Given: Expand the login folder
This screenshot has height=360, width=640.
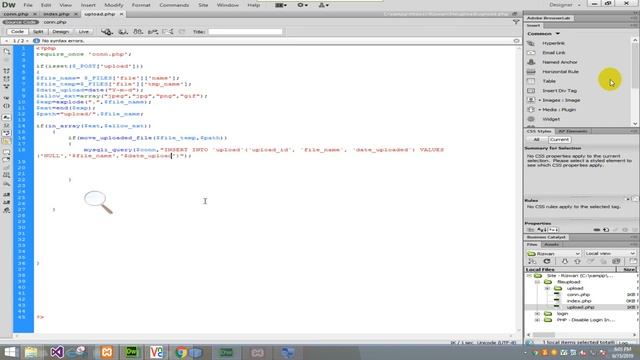Looking at the screenshot, I should point(537,313).
